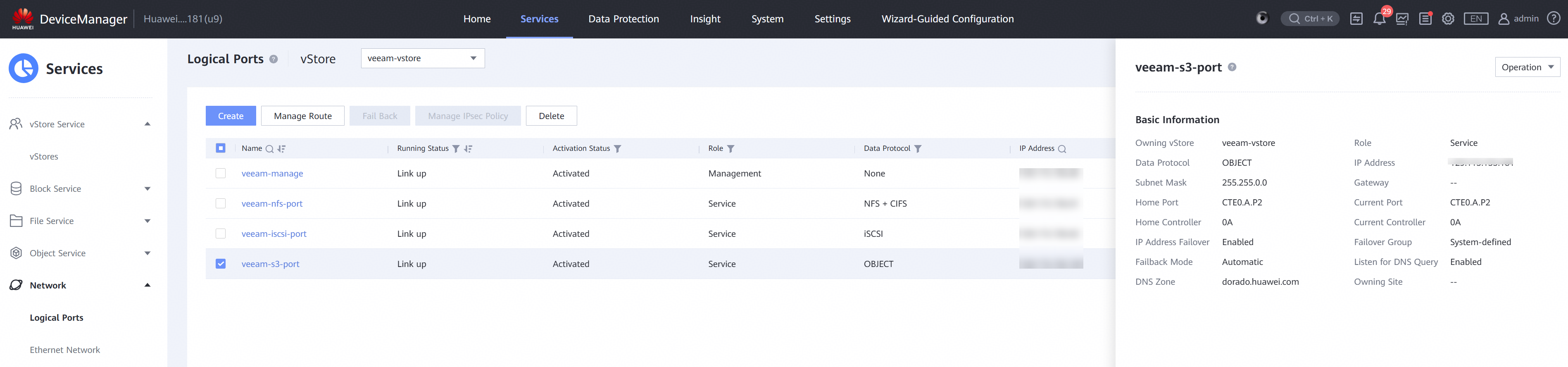
Task: Open the Insight tab
Action: pyautogui.click(x=705, y=19)
